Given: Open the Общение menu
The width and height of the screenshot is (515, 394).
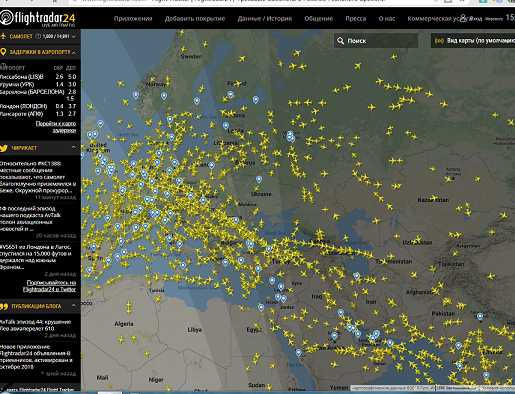Looking at the screenshot, I should coord(318,19).
